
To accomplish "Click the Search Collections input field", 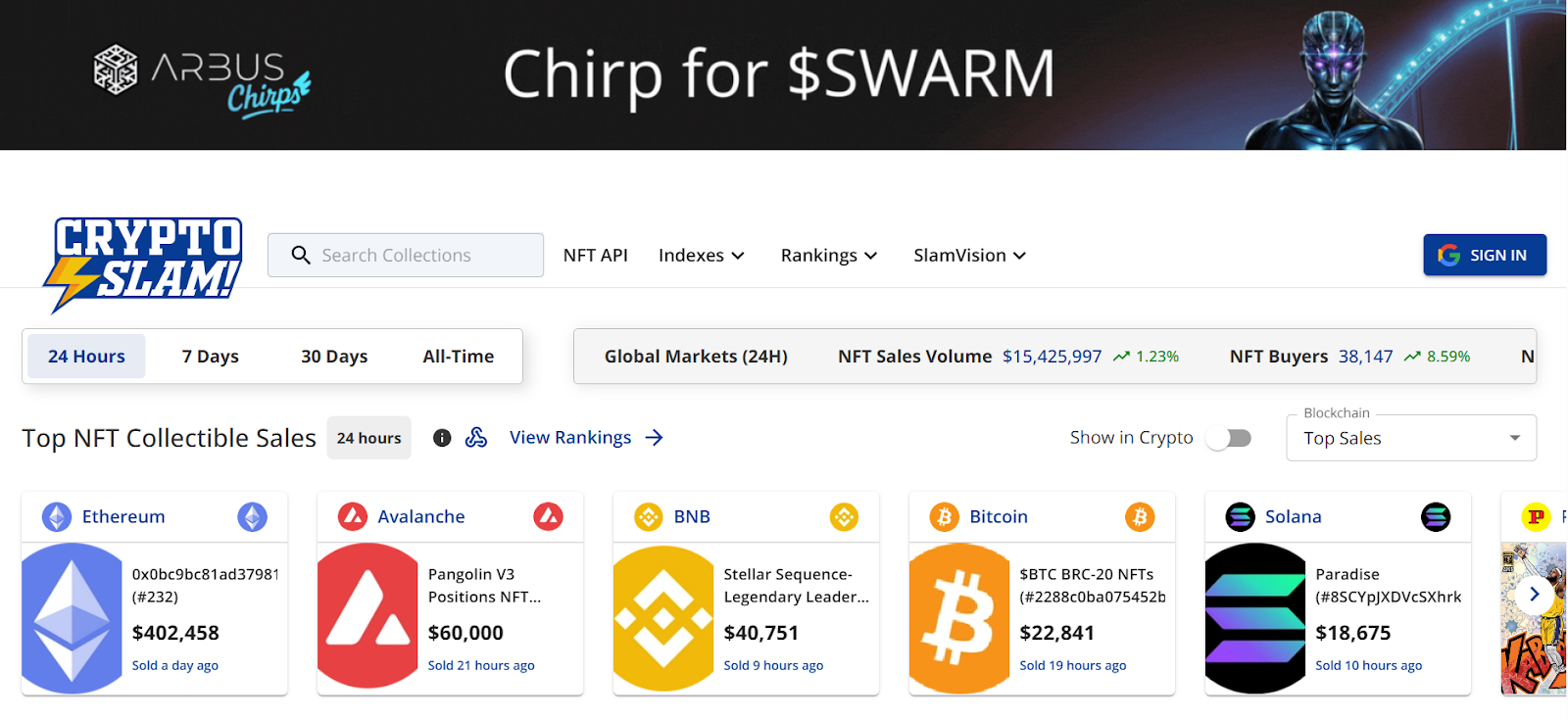I will point(406,255).
